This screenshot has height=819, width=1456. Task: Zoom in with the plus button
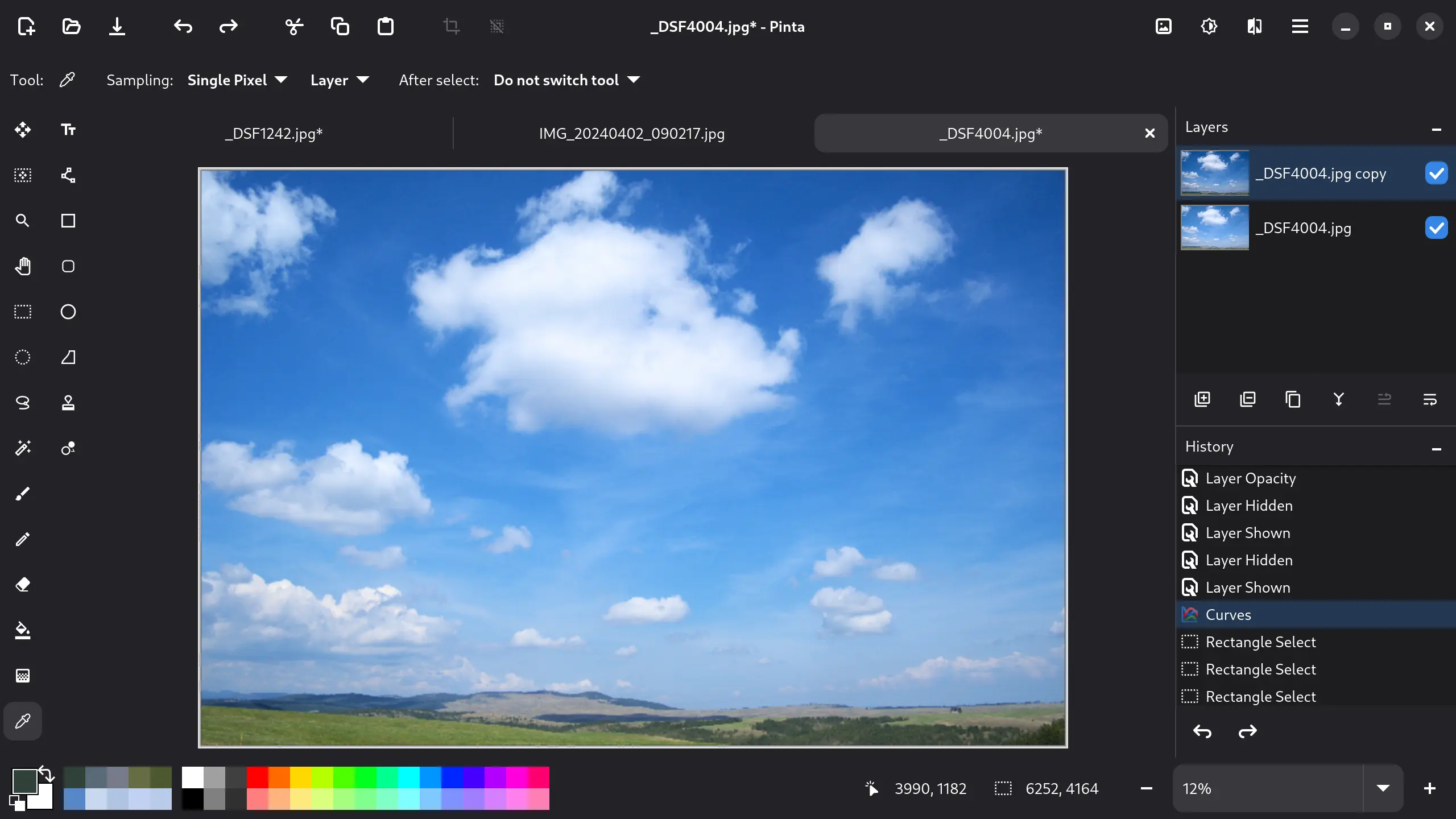pyautogui.click(x=1430, y=788)
